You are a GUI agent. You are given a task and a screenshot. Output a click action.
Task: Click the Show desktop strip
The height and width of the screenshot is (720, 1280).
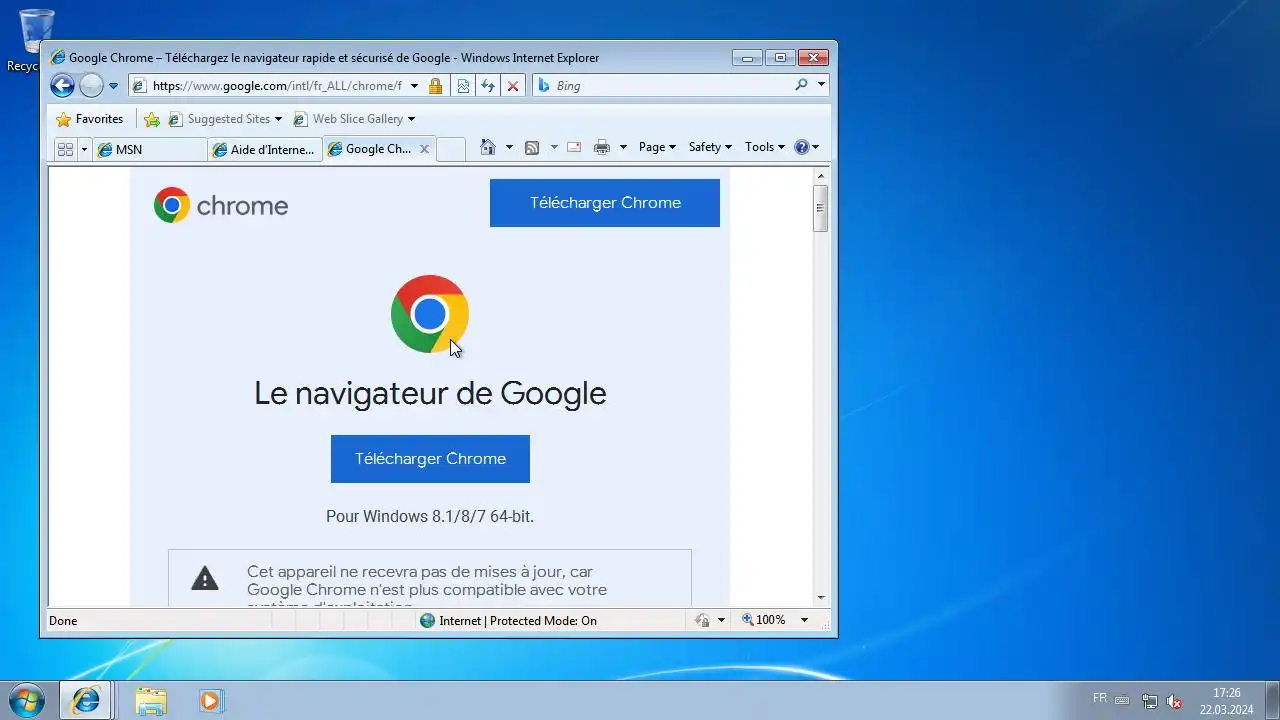click(x=1272, y=700)
